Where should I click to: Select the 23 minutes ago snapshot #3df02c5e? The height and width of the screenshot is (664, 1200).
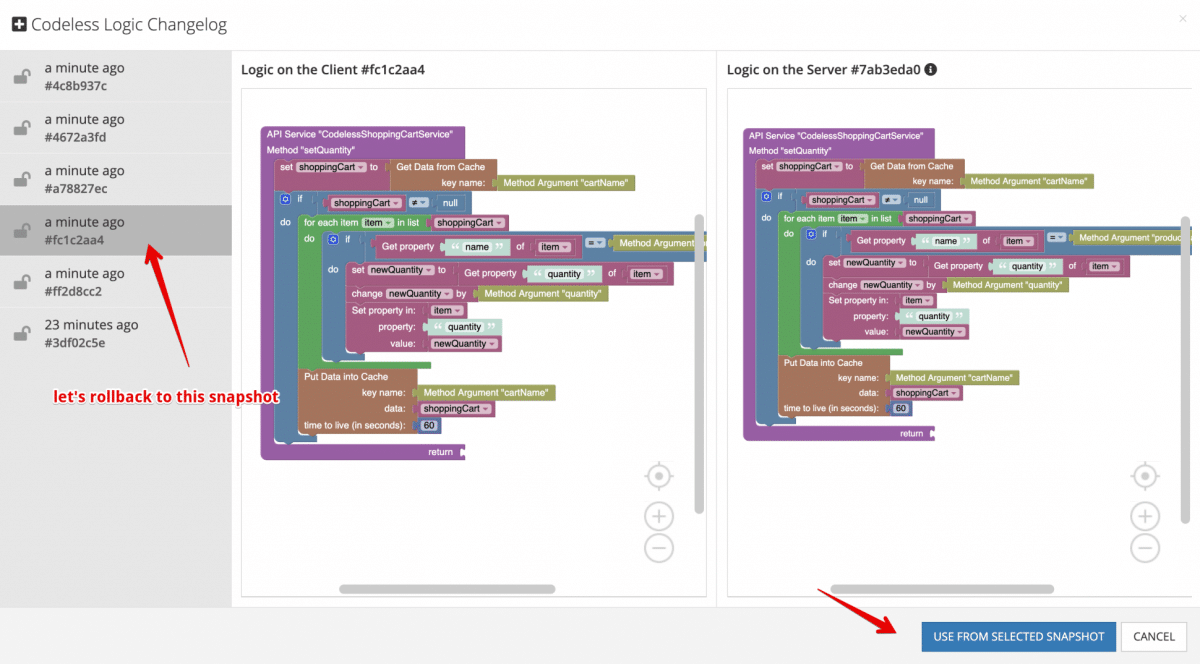[x=116, y=334]
